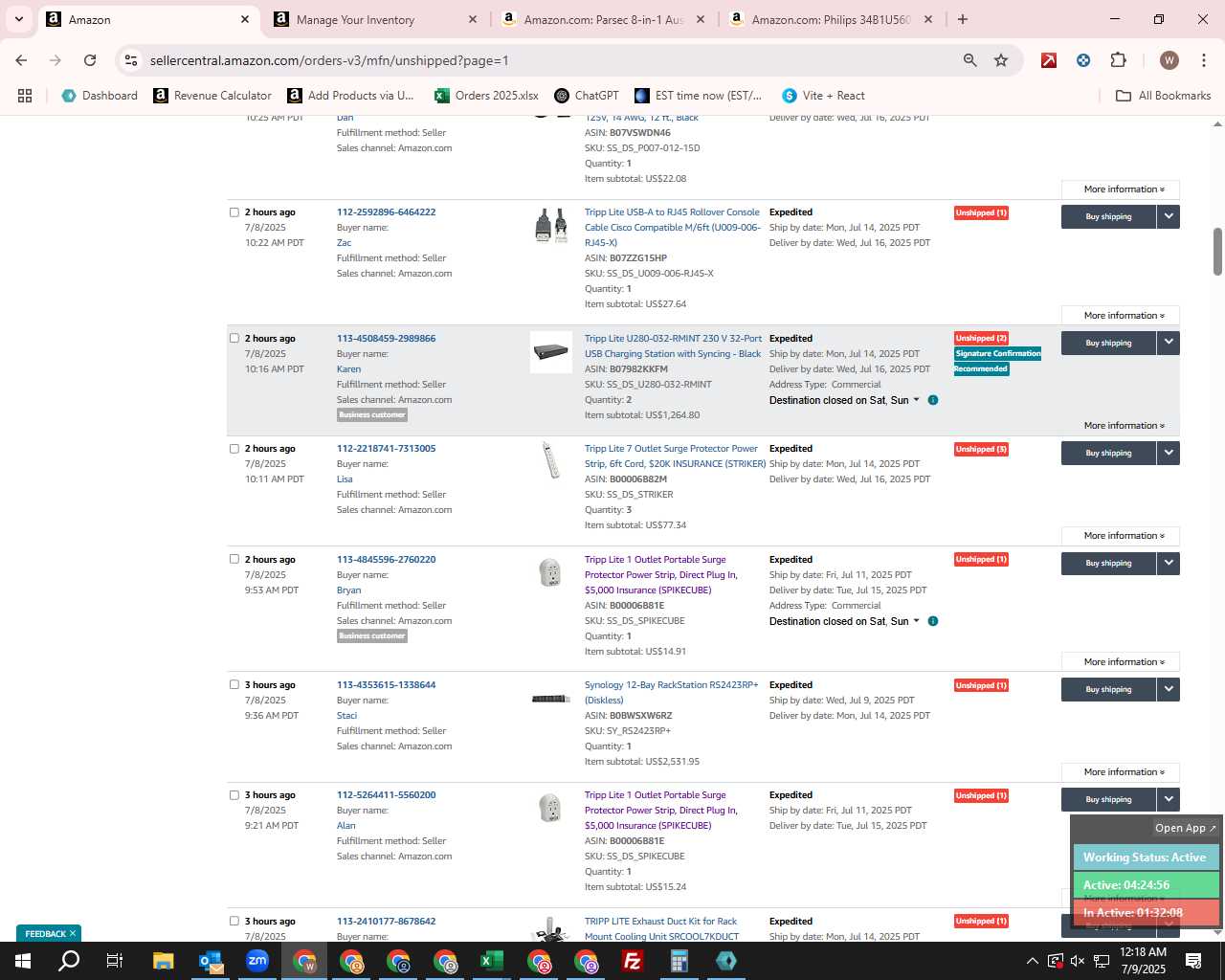Open the Chrome extensions puzzle icon
Image resolution: width=1225 pixels, height=980 pixels.
click(1118, 60)
